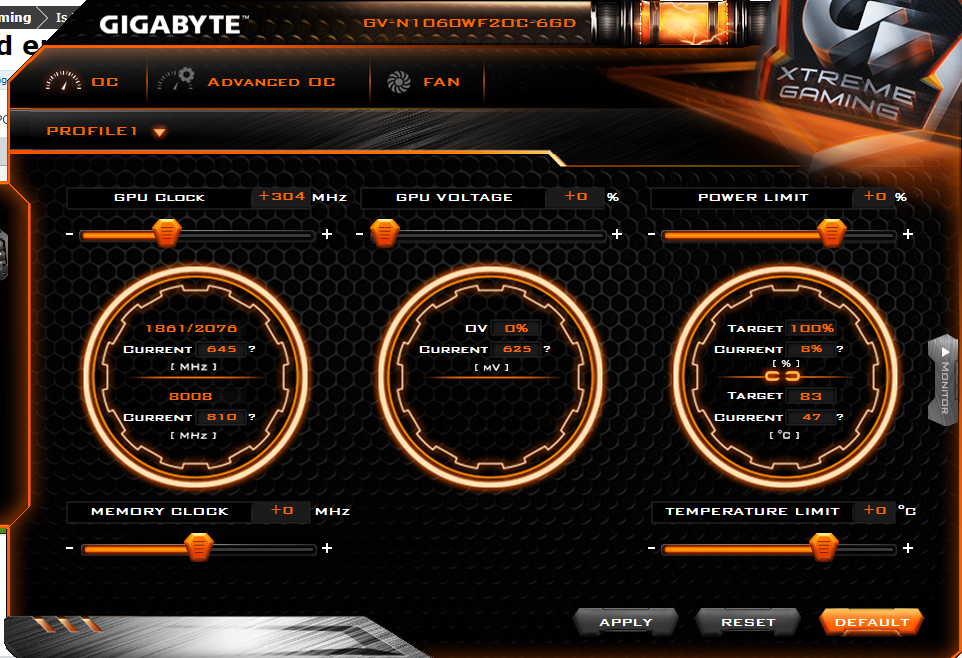Screen dimensions: 962x658
Task: Click the help mark beside voltage 625
Action: tap(547, 349)
